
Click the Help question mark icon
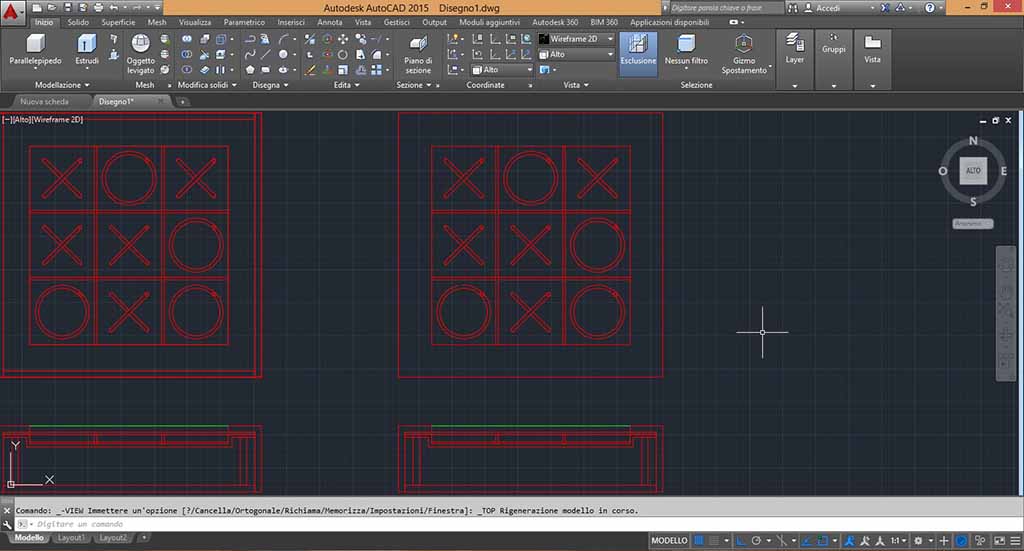tap(930, 8)
